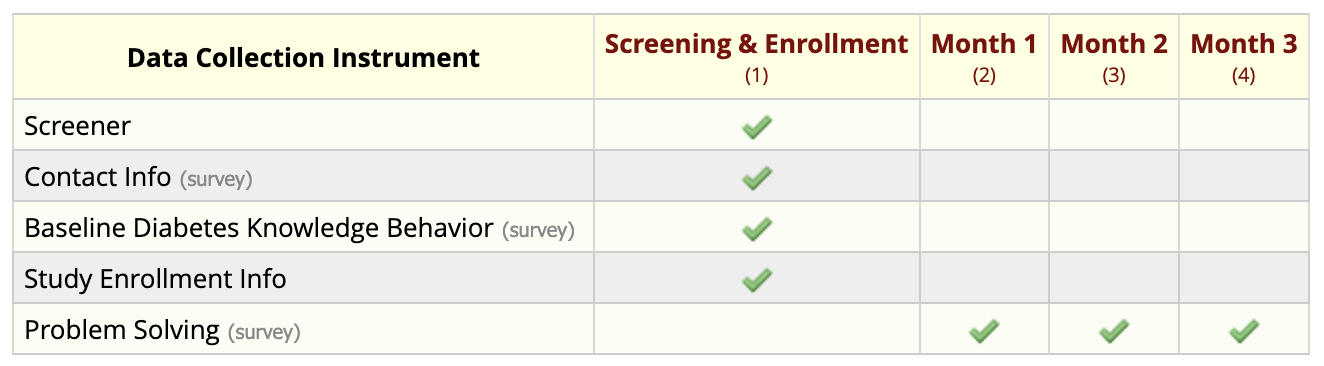Click empty Screener cell under Month 1
Viewport: 1324px width, 366px height.
click(984, 125)
